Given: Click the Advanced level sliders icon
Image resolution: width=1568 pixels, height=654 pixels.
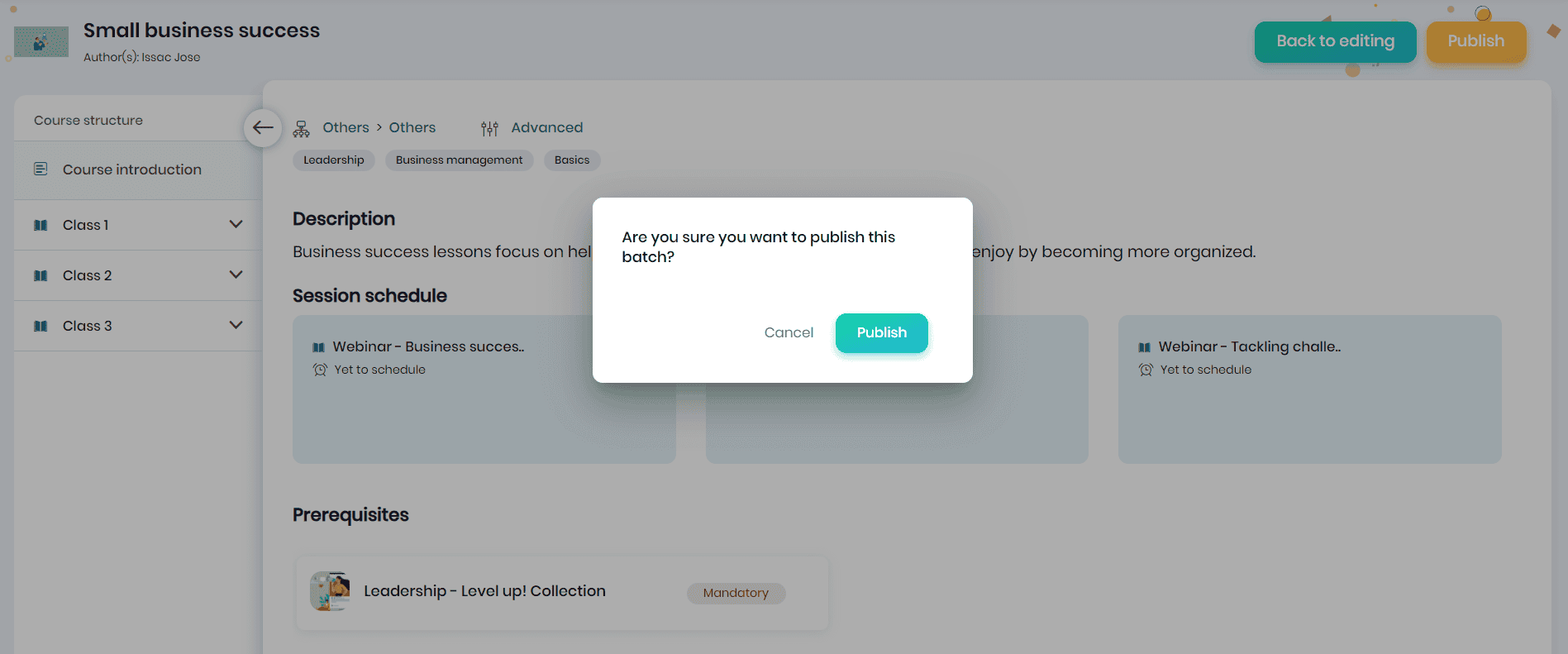Looking at the screenshot, I should [x=489, y=128].
